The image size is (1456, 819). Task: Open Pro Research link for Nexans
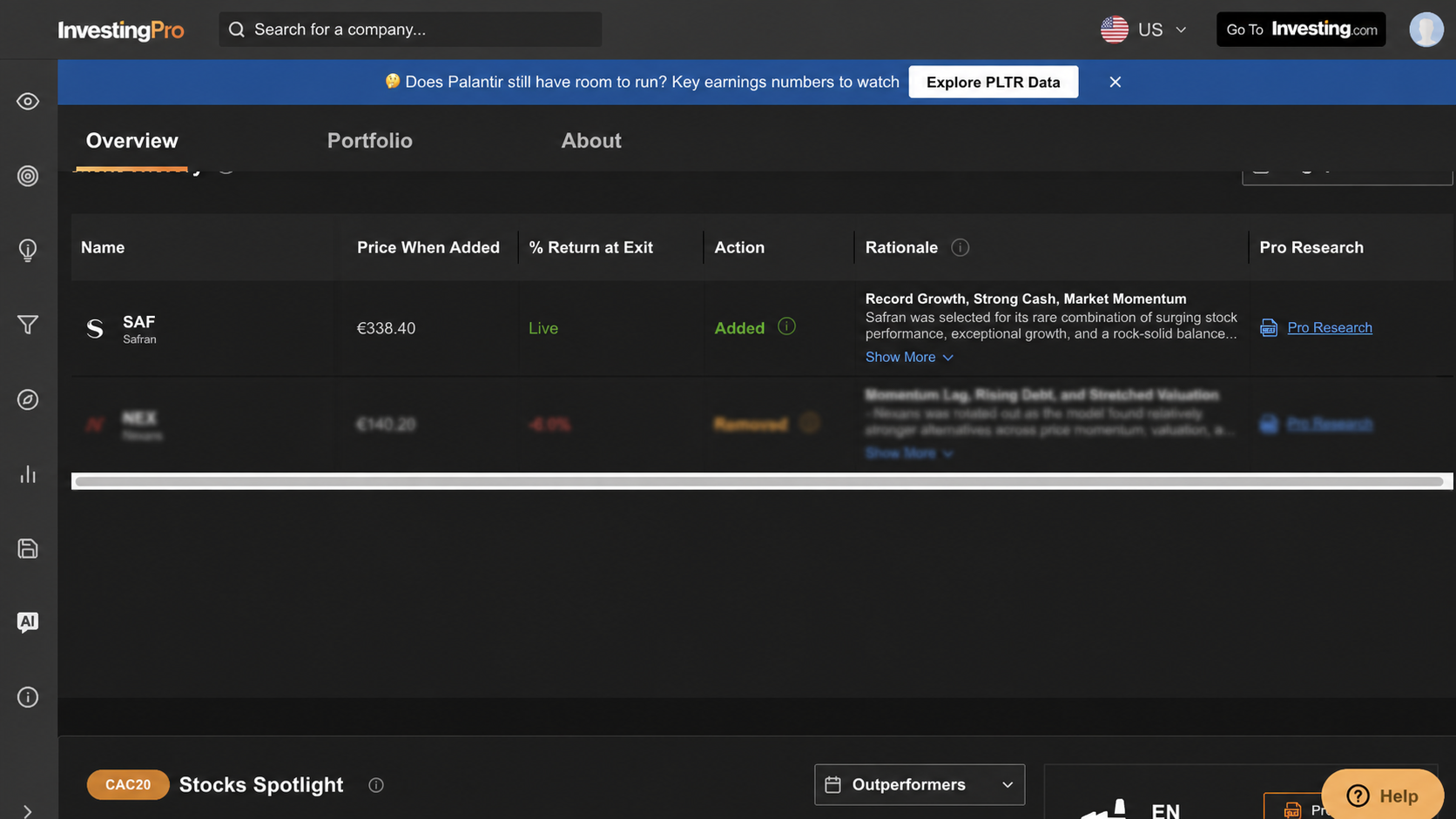(x=1330, y=424)
